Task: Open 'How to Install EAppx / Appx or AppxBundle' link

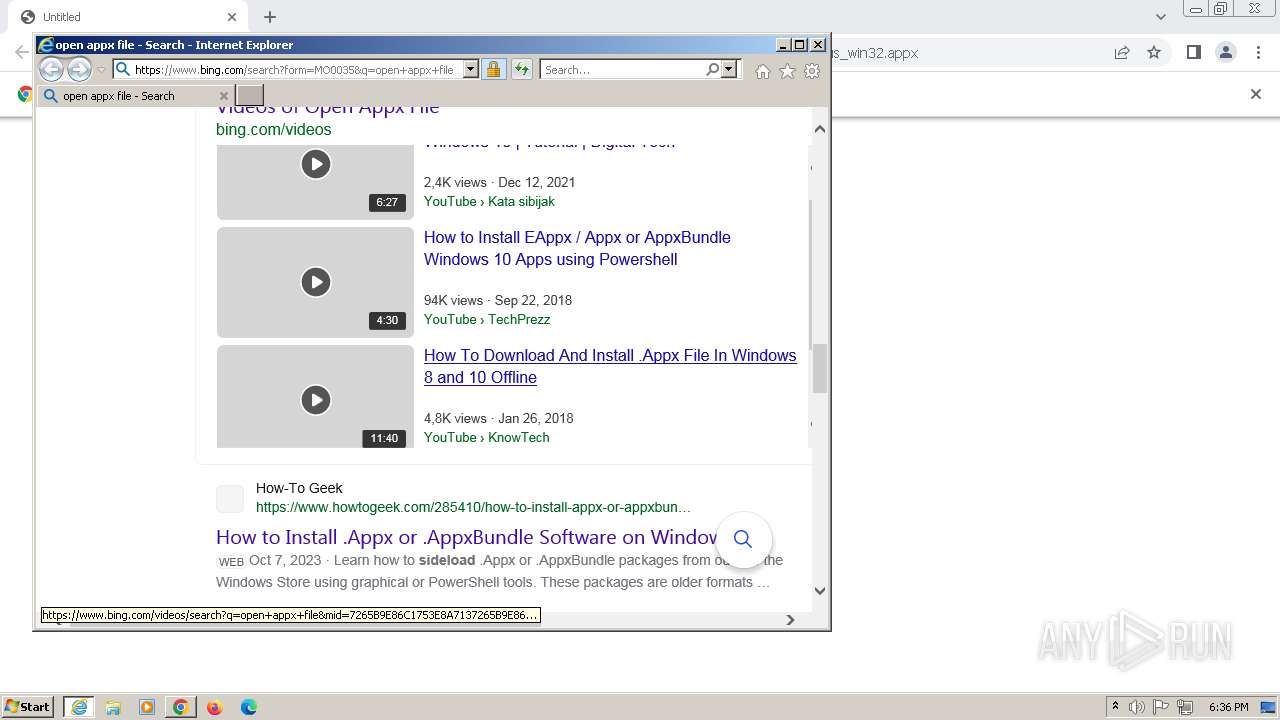Action: pos(577,248)
